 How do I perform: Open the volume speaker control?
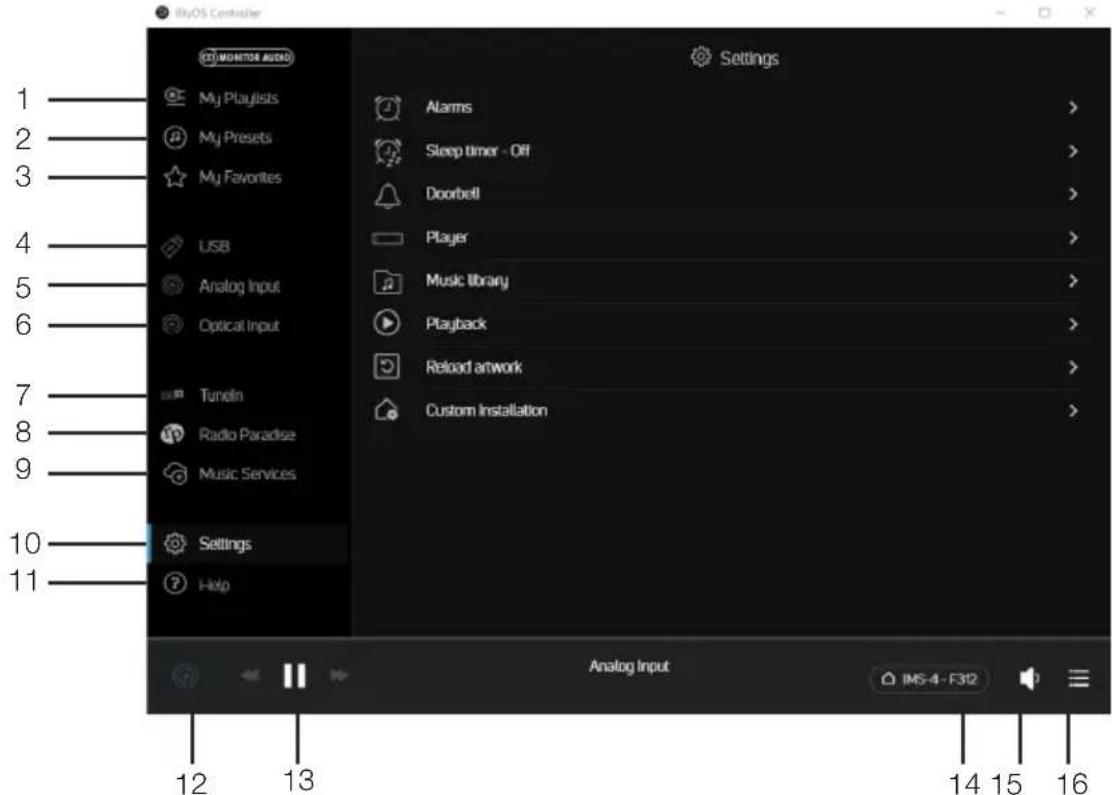(1028, 678)
